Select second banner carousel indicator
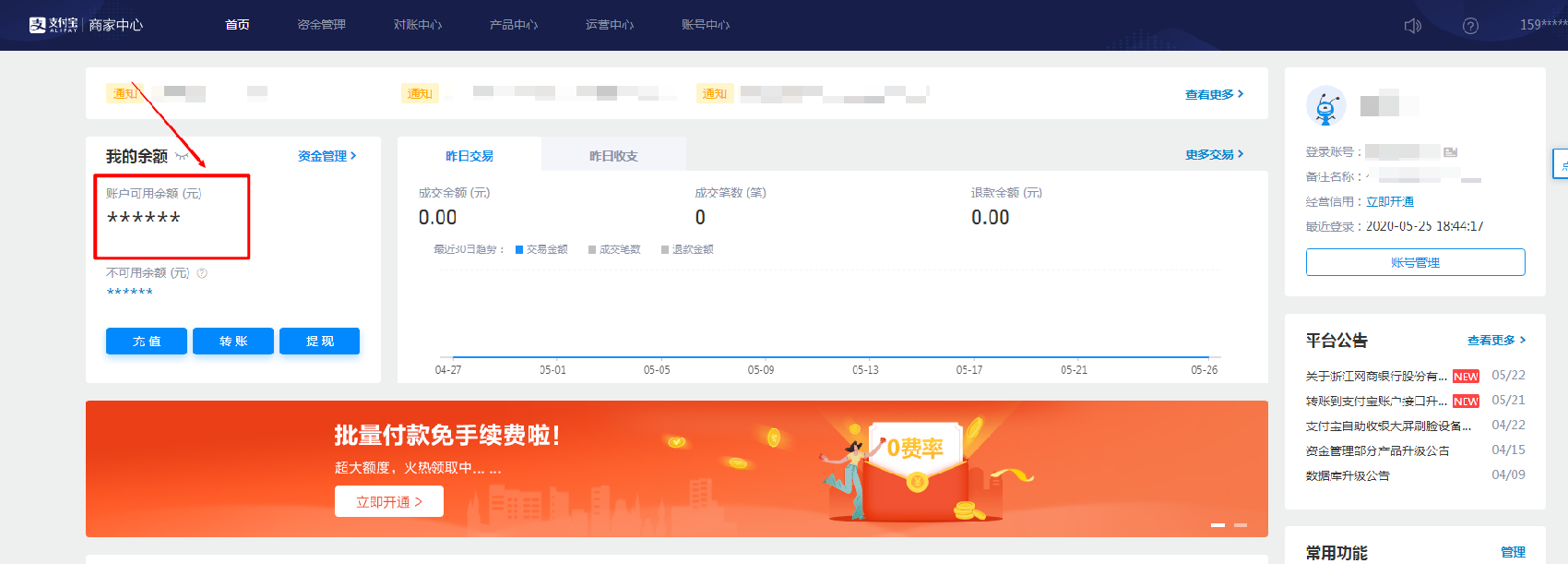 pos(1241,524)
